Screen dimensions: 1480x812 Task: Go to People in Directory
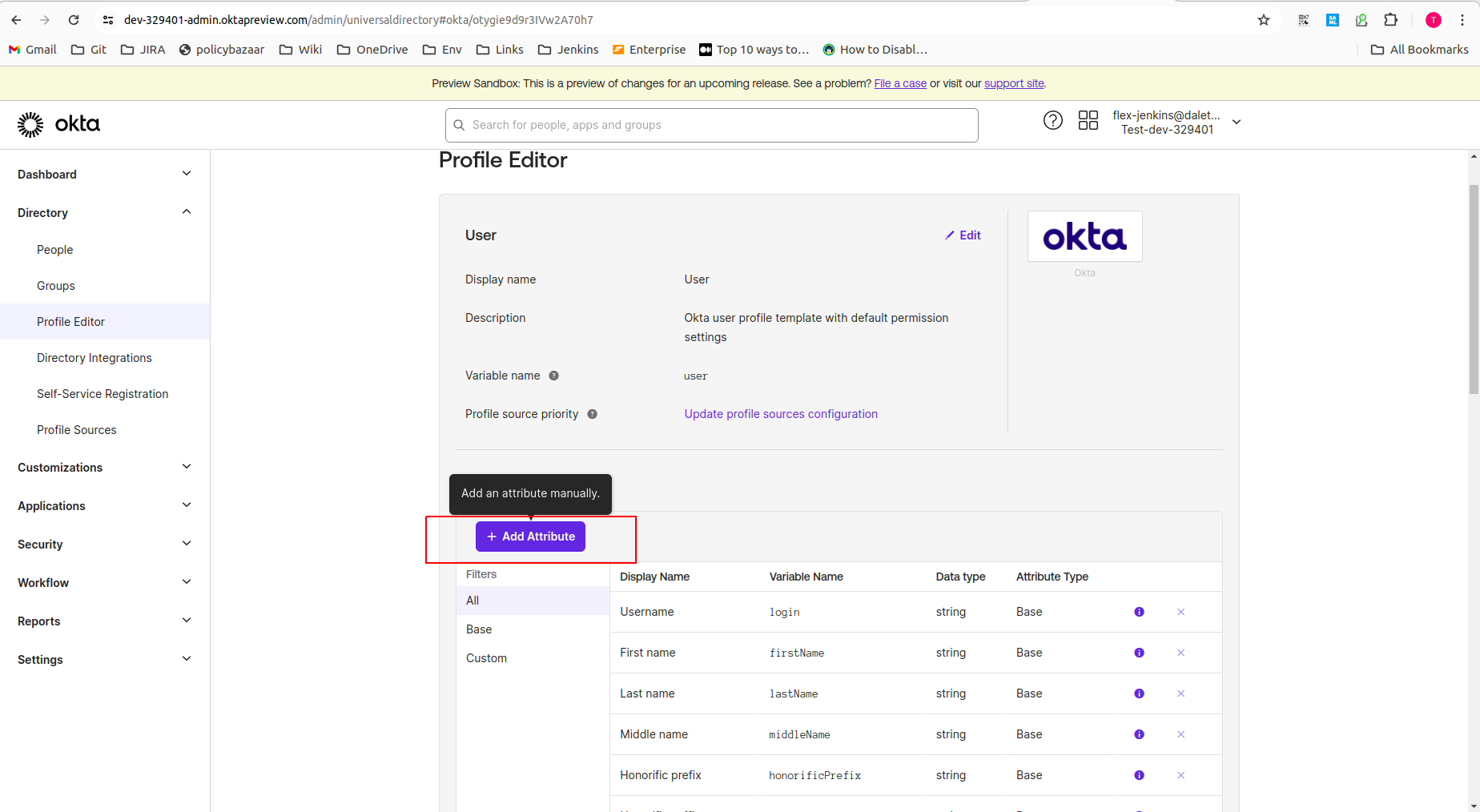click(54, 250)
